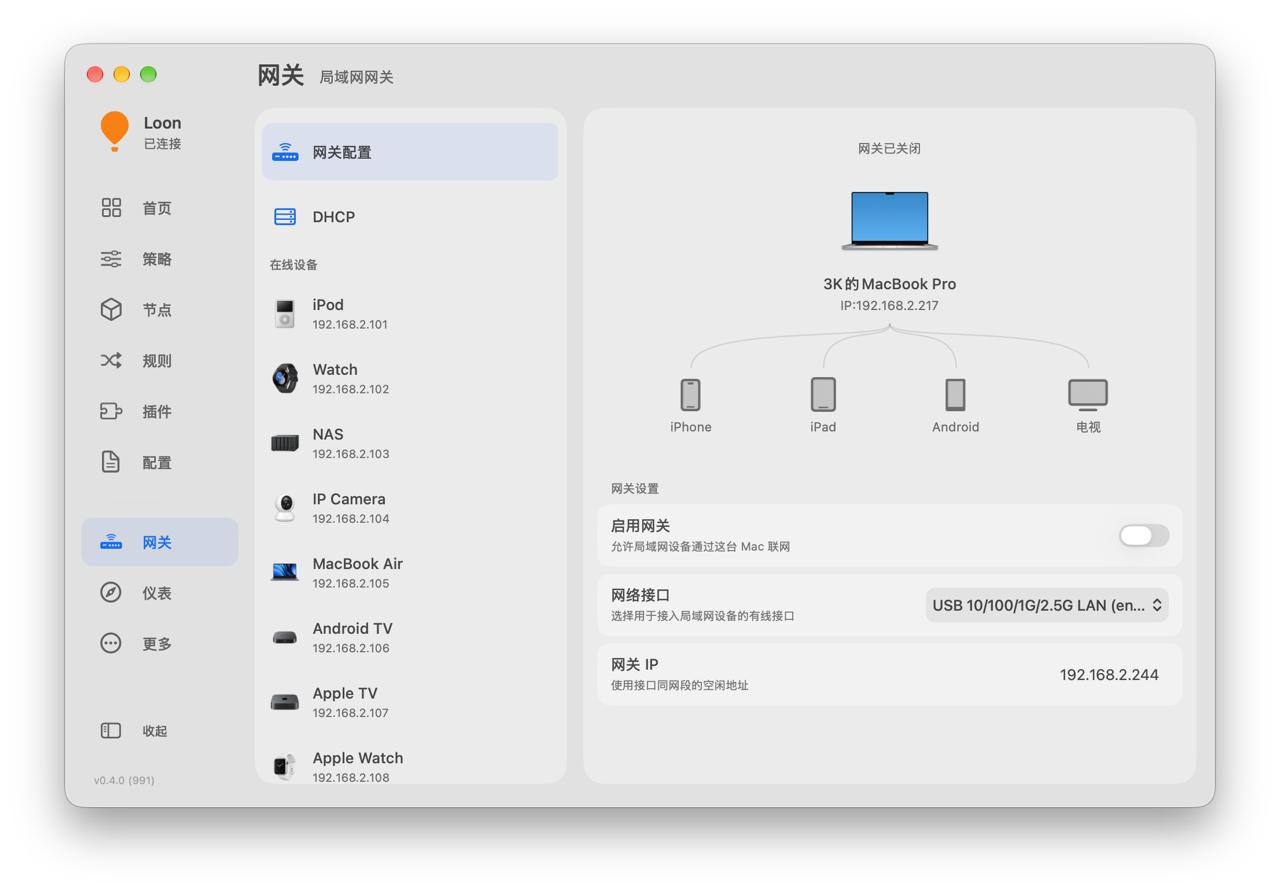Open the 节点 sidebar label
The image size is (1280, 893).
(157, 310)
